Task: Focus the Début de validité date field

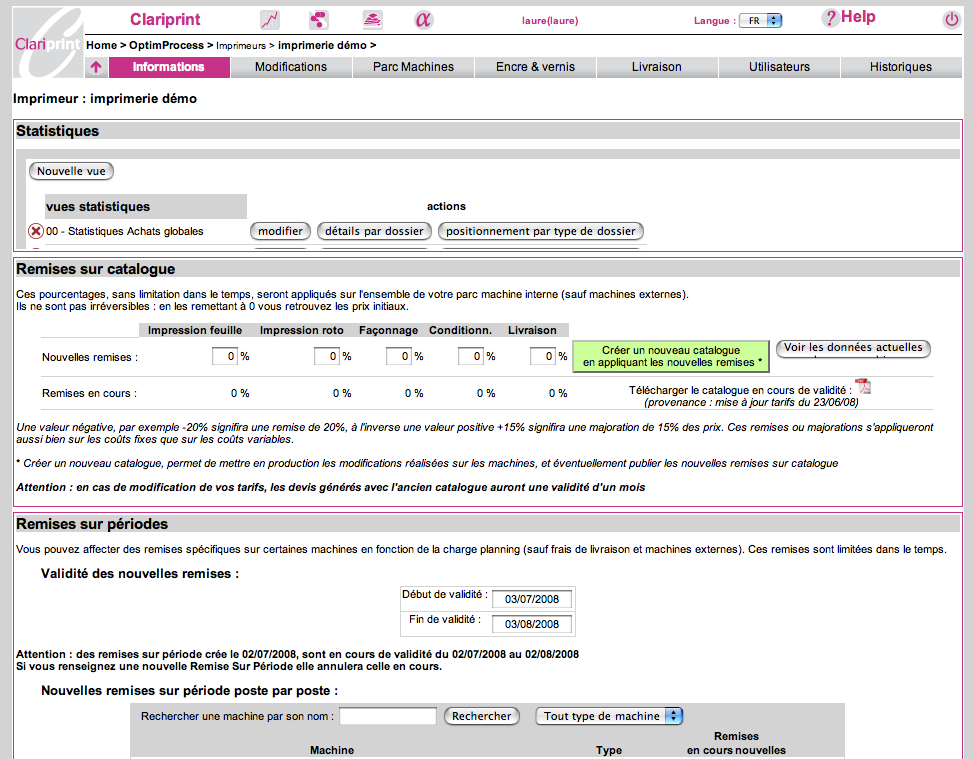Action: [x=532, y=599]
